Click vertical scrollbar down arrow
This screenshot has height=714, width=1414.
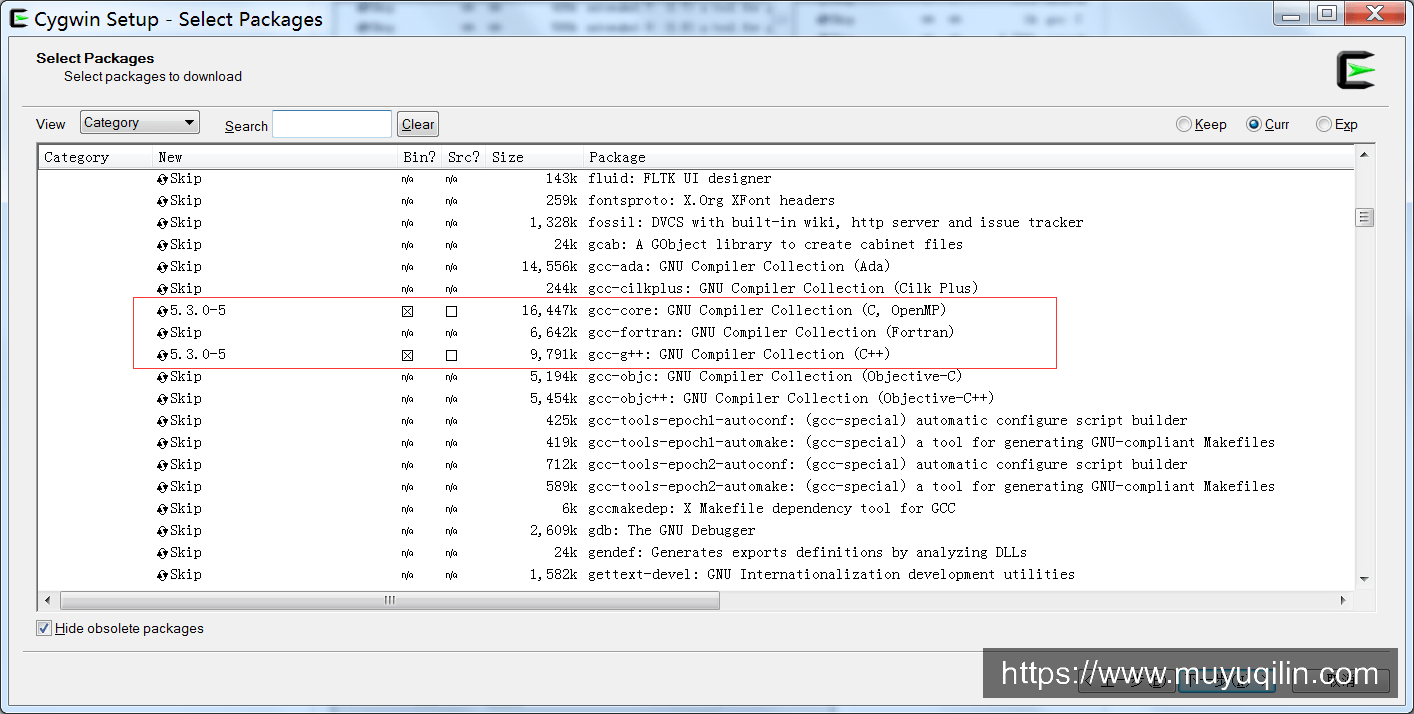click(x=1364, y=579)
